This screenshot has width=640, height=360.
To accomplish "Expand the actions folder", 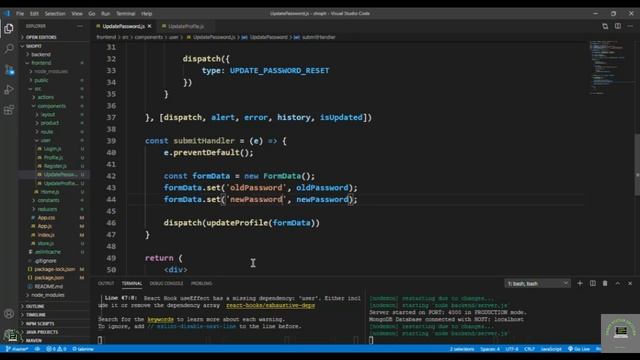I will point(45,97).
